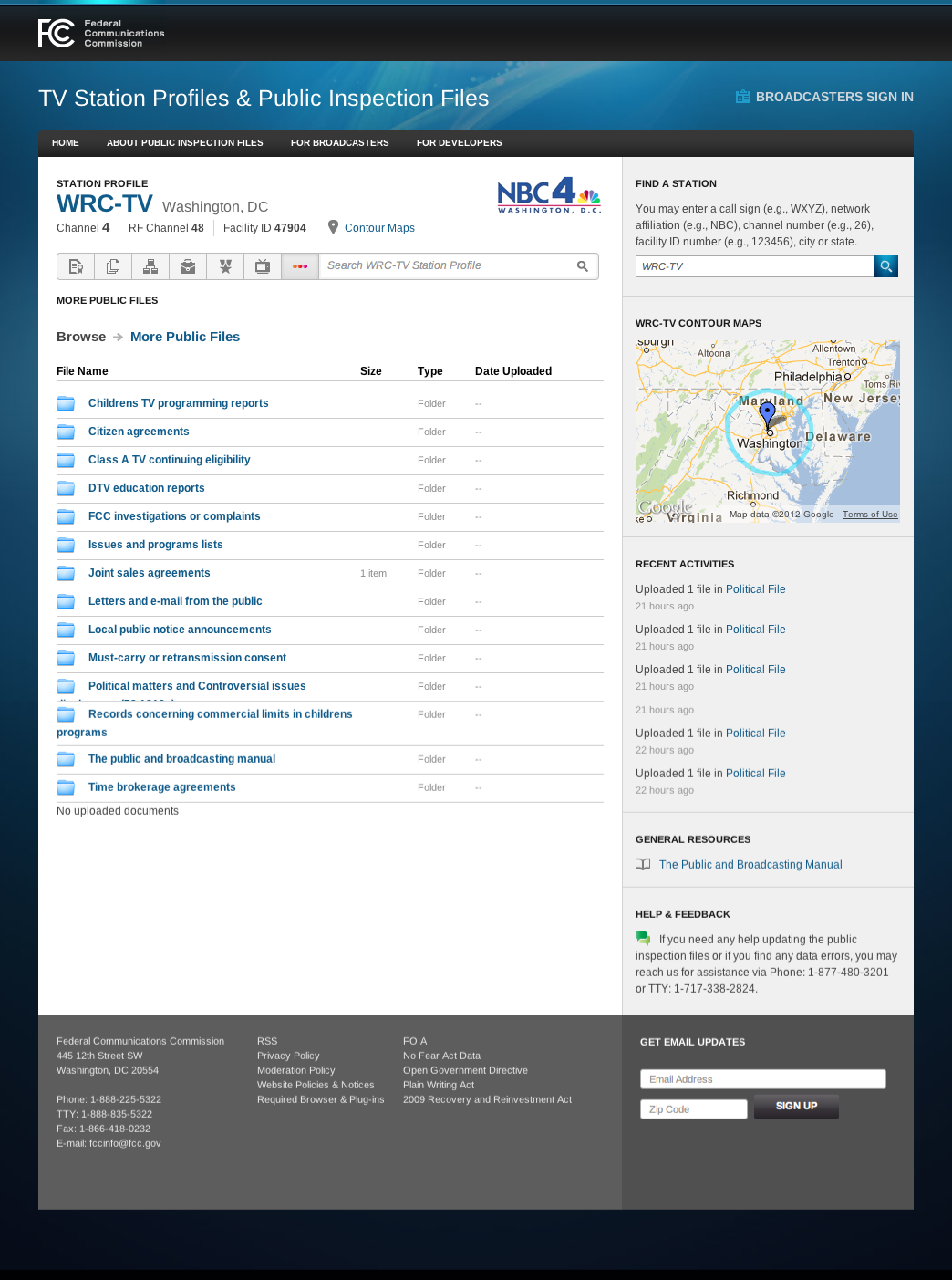Open the RSS footer link
Image resolution: width=952 pixels, height=1280 pixels.
click(x=267, y=1041)
